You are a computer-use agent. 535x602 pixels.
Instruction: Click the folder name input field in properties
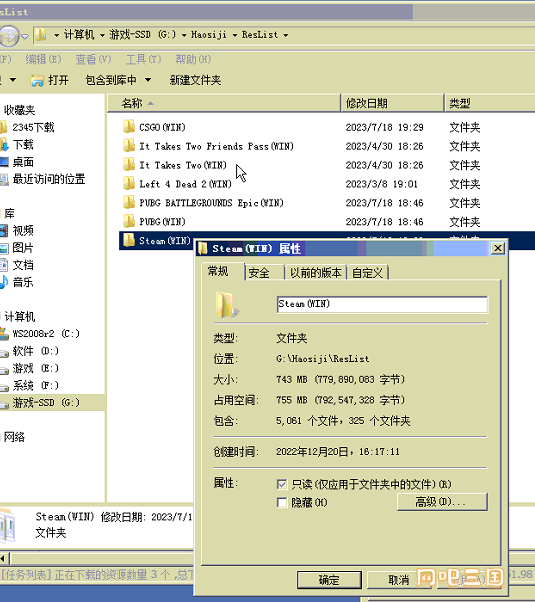point(382,304)
